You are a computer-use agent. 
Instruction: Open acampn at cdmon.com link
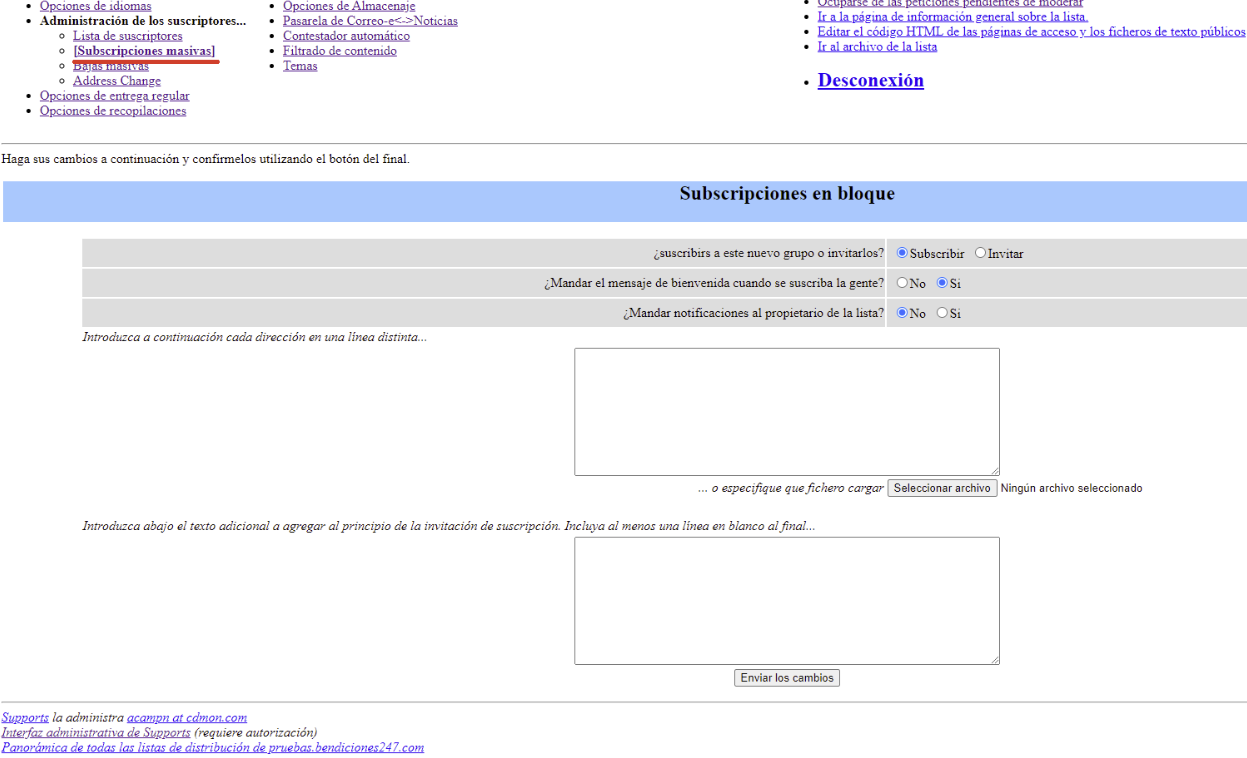(x=187, y=717)
